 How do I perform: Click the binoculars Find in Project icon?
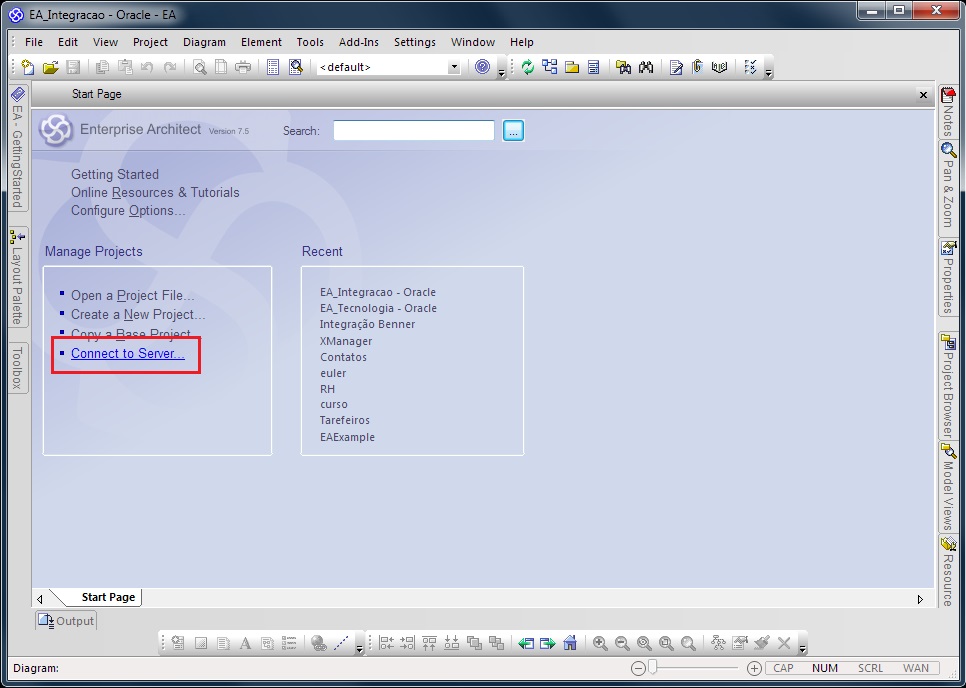click(646, 67)
